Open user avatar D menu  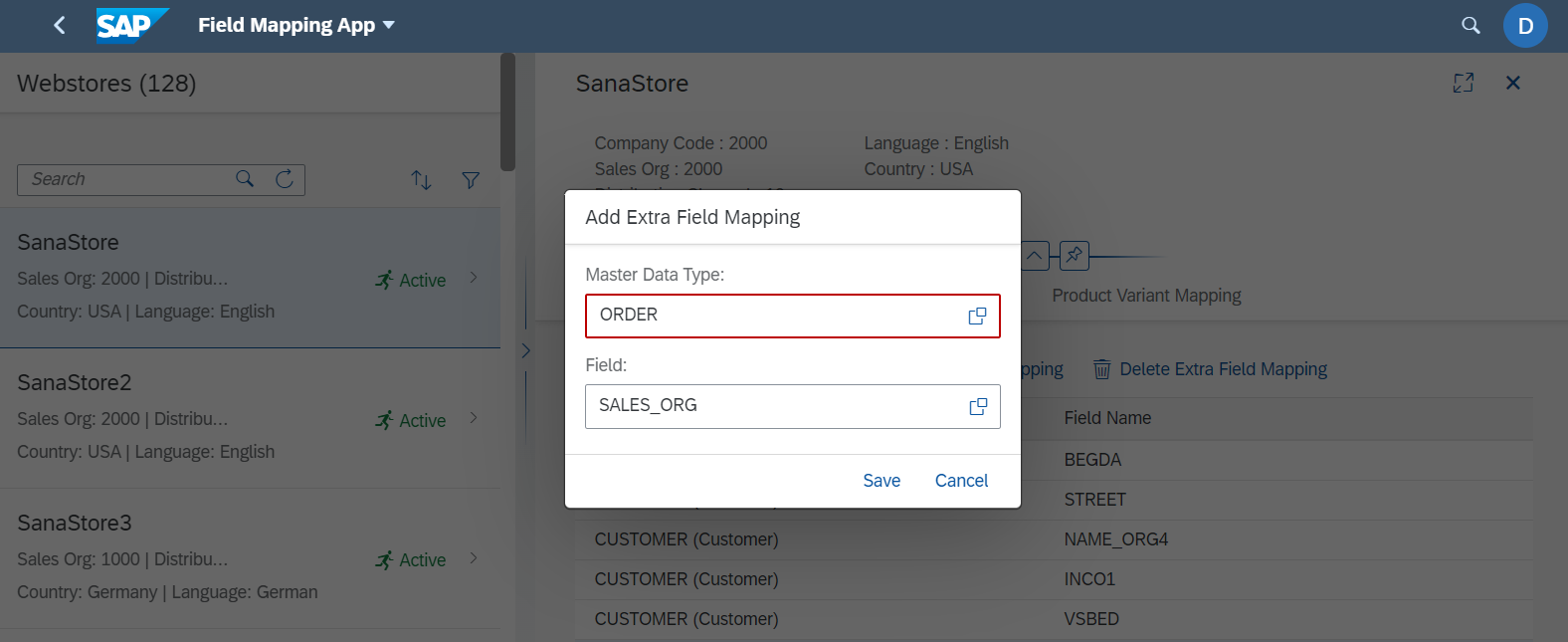[1525, 26]
